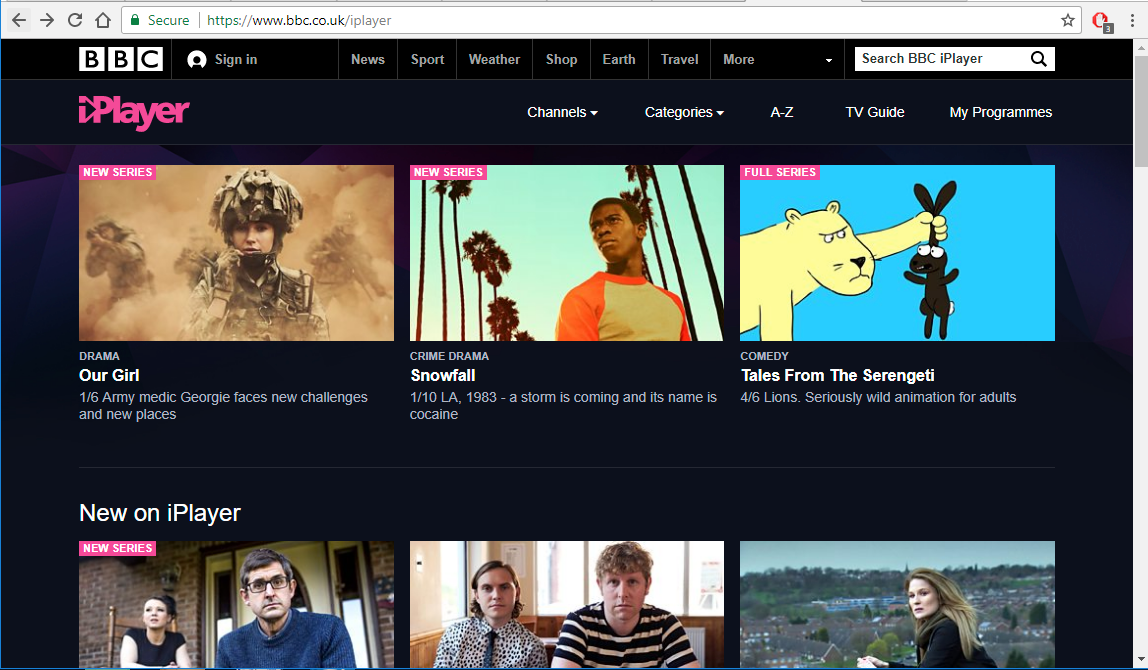
Task: Click the Our Girl description text
Action: 223,406
